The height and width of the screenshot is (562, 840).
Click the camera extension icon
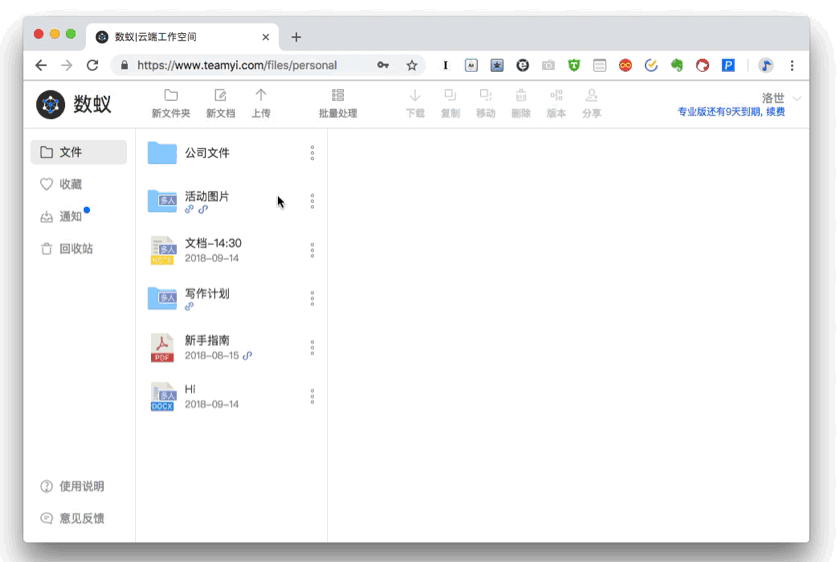coord(548,65)
